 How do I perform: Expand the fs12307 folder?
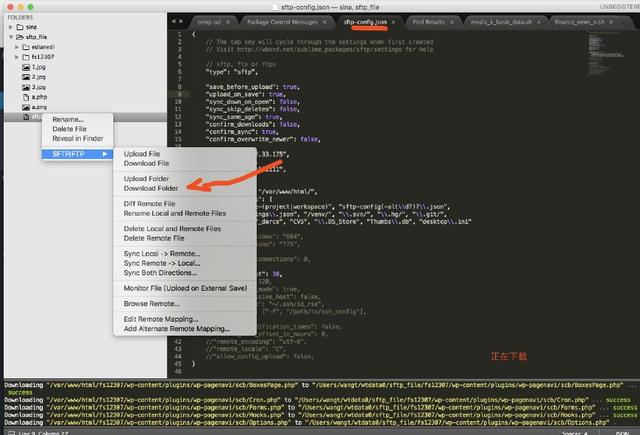point(17,57)
